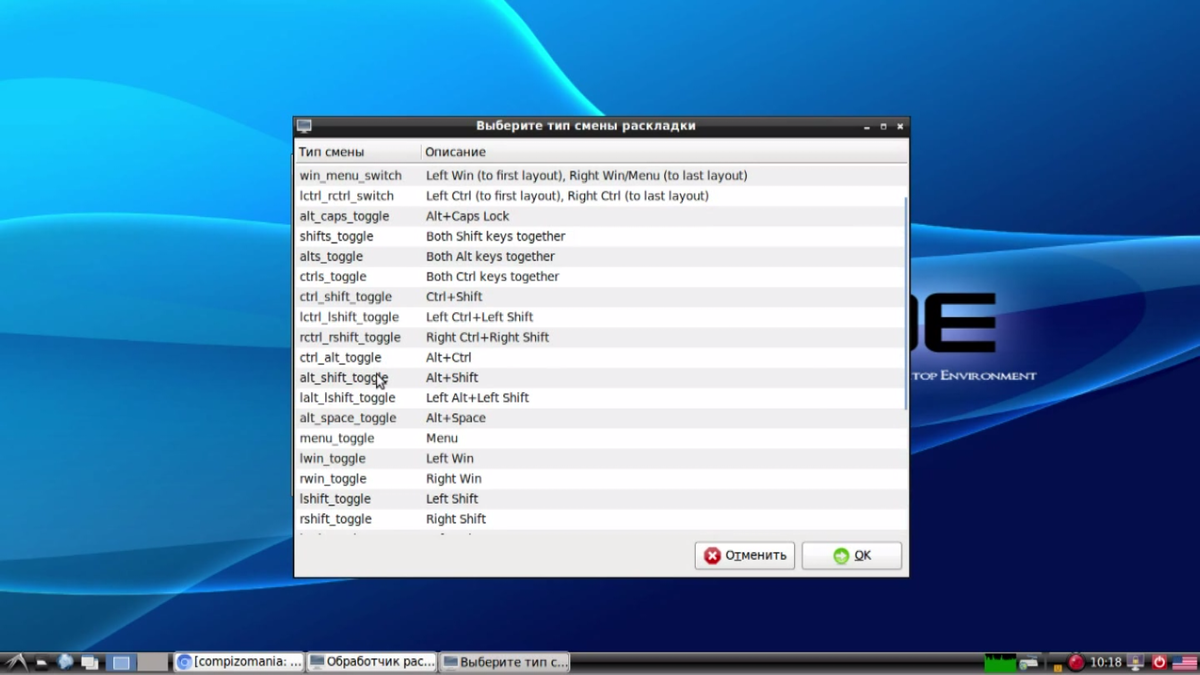
Task: Click the 'Left Win' description cell
Action: point(449,458)
